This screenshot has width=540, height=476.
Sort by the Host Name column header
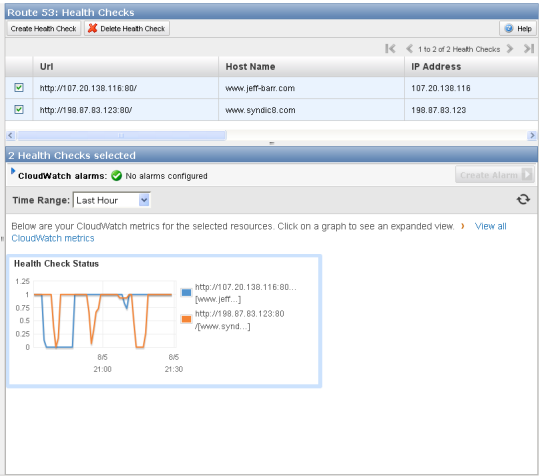pos(250,67)
